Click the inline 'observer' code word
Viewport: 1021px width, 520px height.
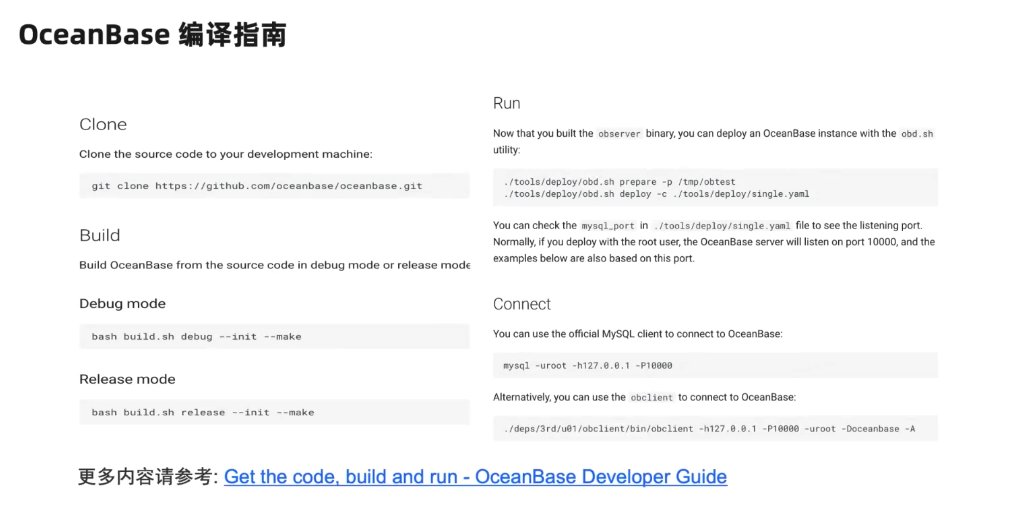619,134
